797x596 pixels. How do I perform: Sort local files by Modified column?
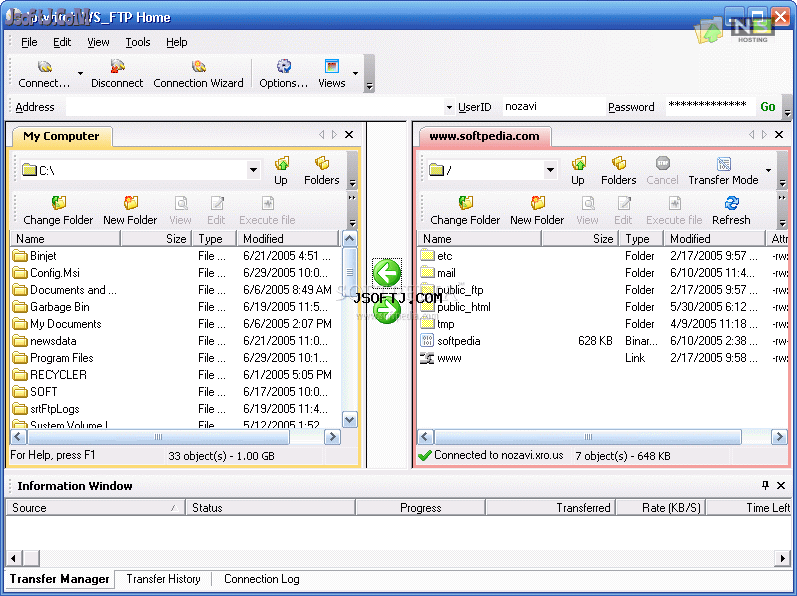(x=288, y=239)
